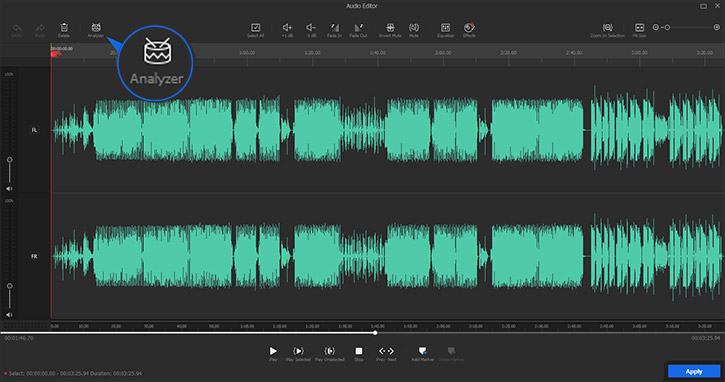Screen dimensions: 725x382
Task: Click the Mute icon in the toolbar
Action: click(414, 28)
